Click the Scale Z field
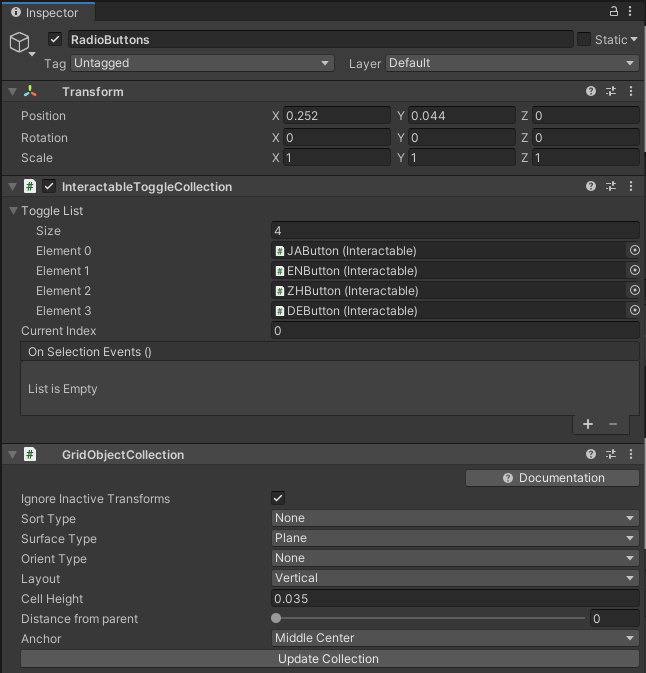The height and width of the screenshot is (673, 646). [x=586, y=158]
